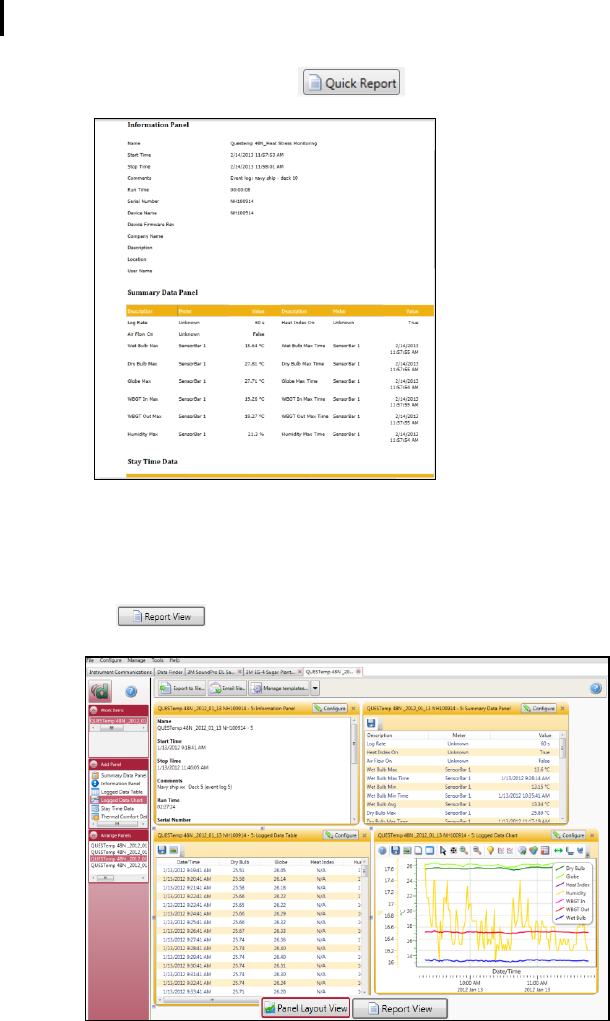Viewport: 610px width, 1021px height.
Task: Select Logged Data Chart in Add Panel
Action: [119, 800]
